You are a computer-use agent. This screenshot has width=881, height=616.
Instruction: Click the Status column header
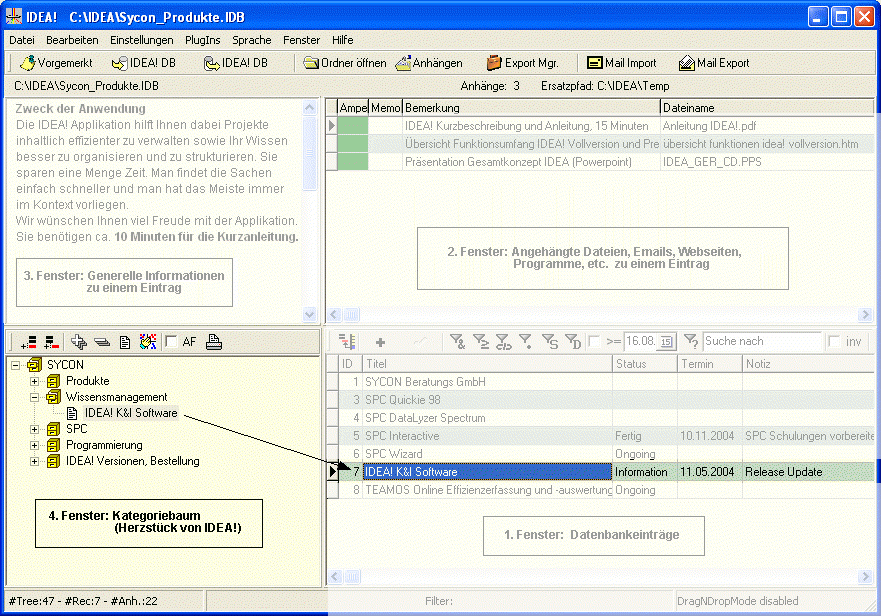(x=645, y=364)
